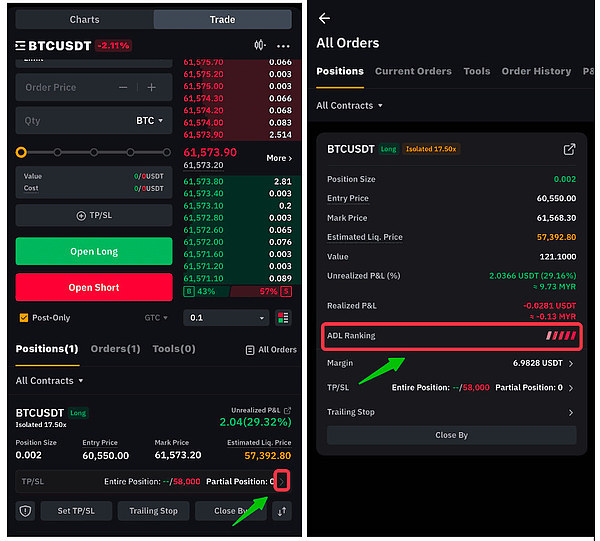Set quantity slider to second marker
Screen dimensions: 600x541
(x=57, y=152)
